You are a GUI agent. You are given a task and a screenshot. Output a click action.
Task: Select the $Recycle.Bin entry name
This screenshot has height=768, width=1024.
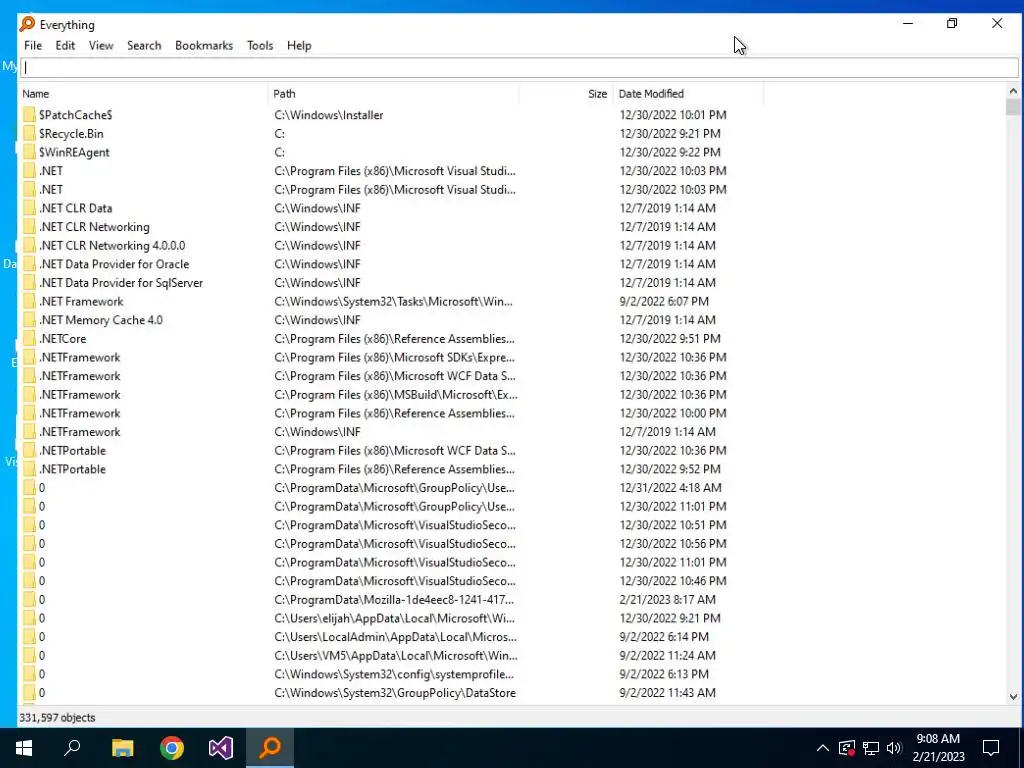71,133
